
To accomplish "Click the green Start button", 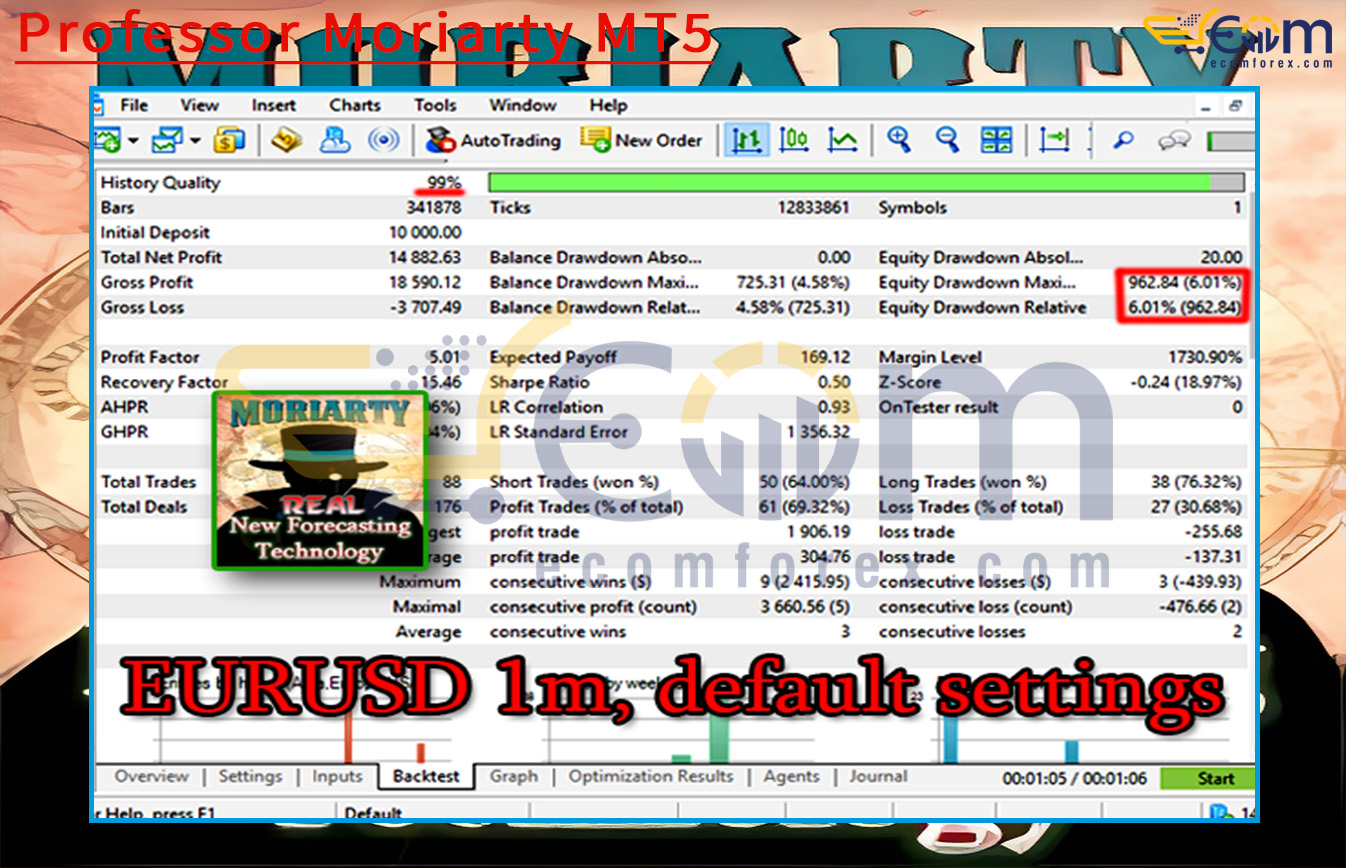I will (x=1207, y=779).
